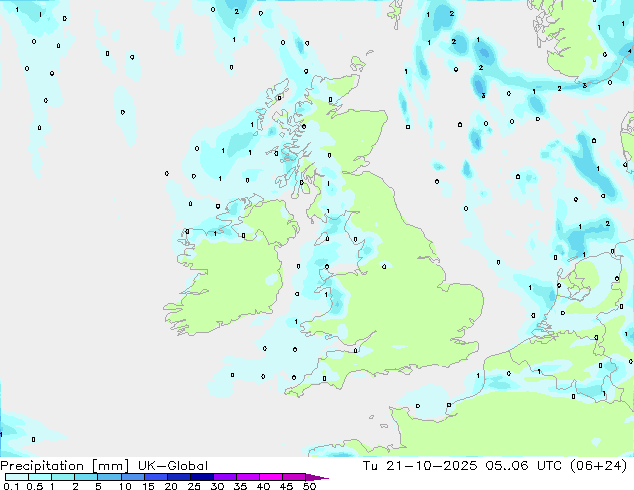Click the purple arrow tip past the 50 mark

(317, 478)
